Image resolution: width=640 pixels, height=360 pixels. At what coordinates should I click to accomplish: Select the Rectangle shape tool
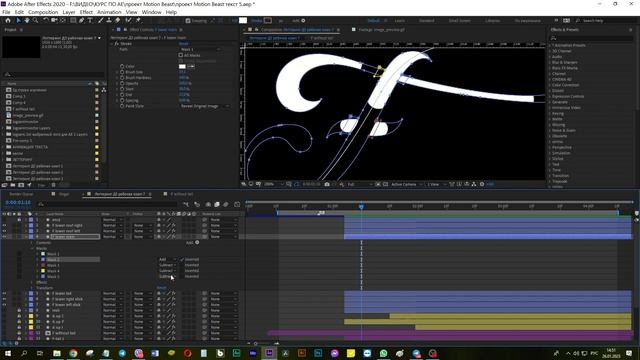coord(73,20)
